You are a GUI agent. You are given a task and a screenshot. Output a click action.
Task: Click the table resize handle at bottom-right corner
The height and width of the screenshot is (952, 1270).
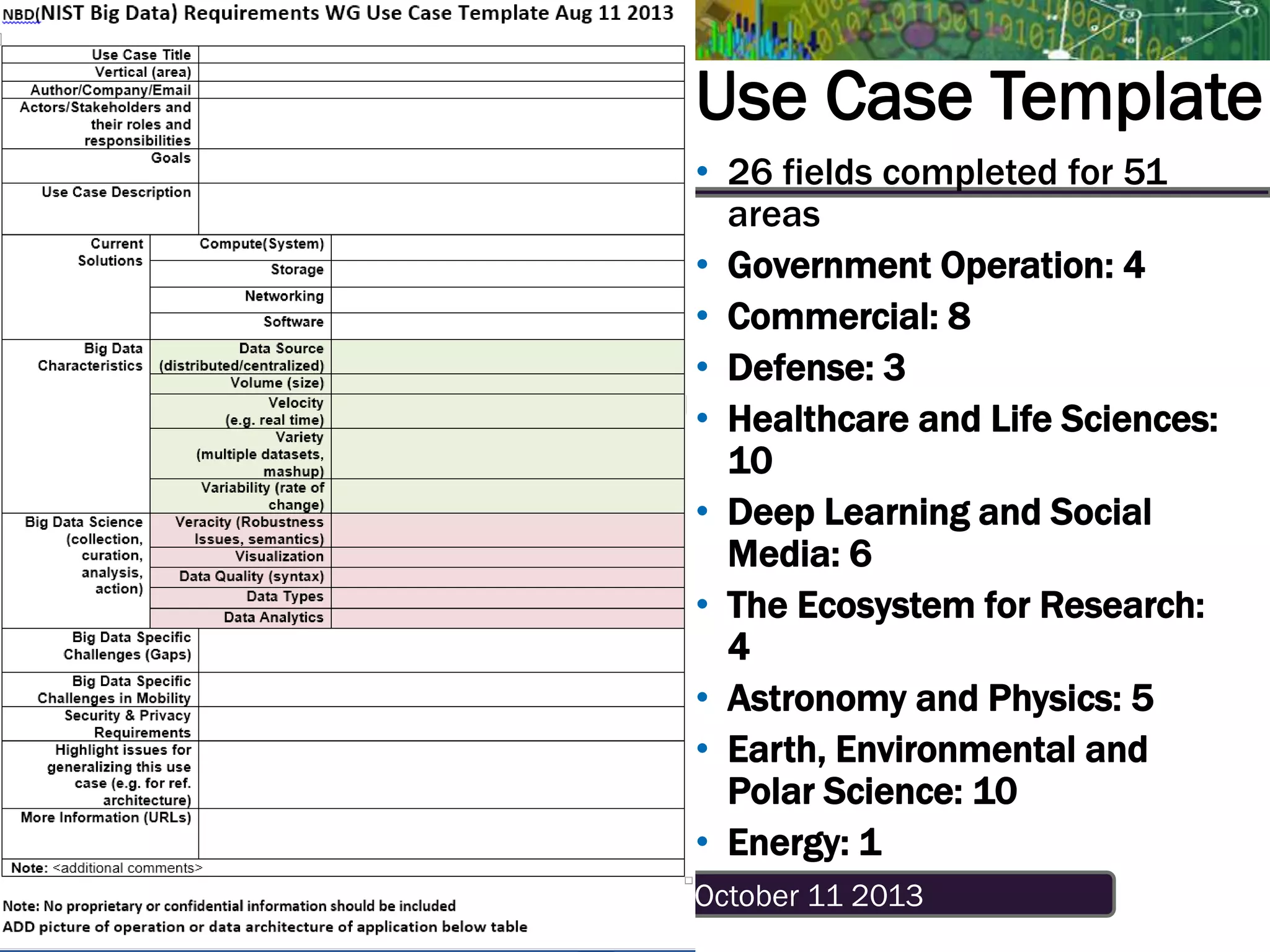[x=688, y=880]
